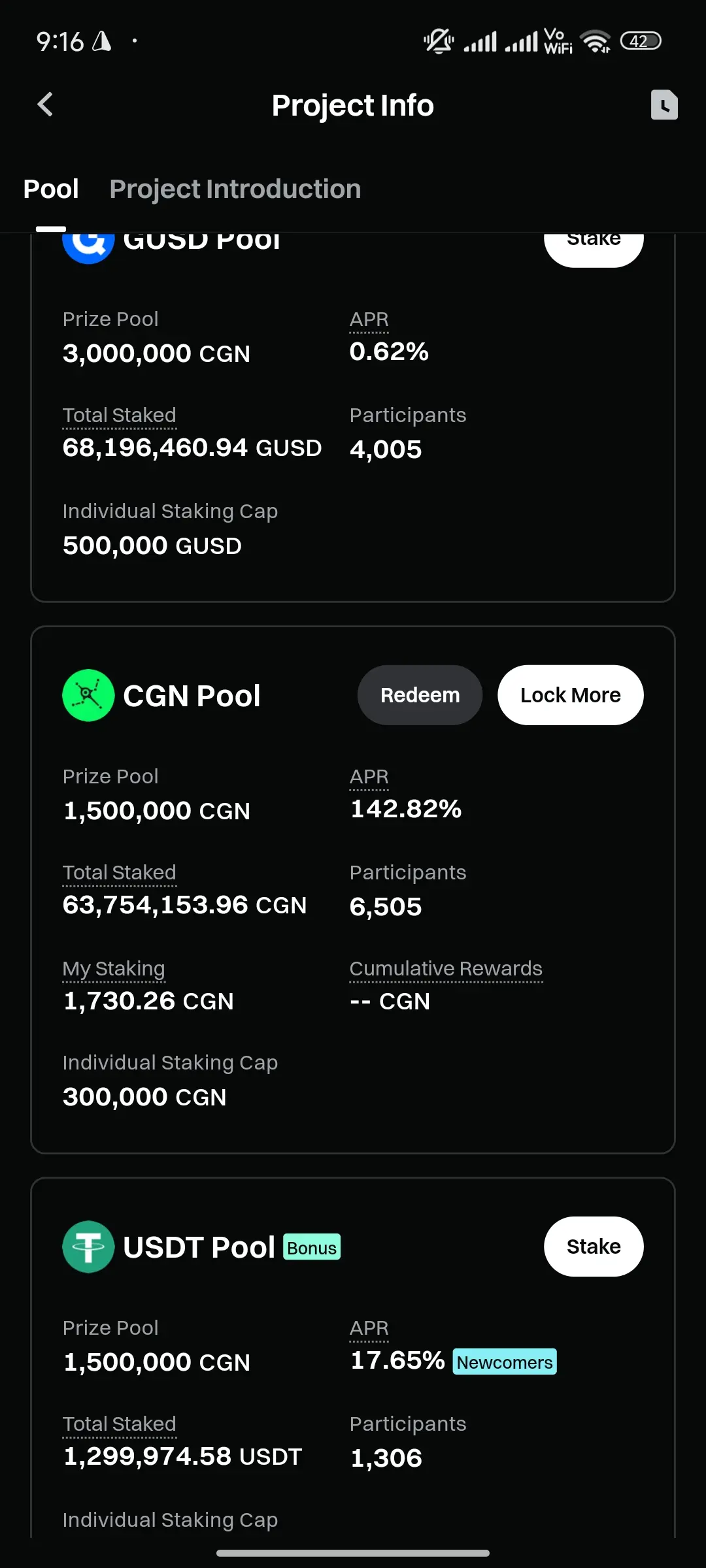Tap the My Staking label for details
Viewport: 706px width, 1568px height.
pyautogui.click(x=114, y=968)
